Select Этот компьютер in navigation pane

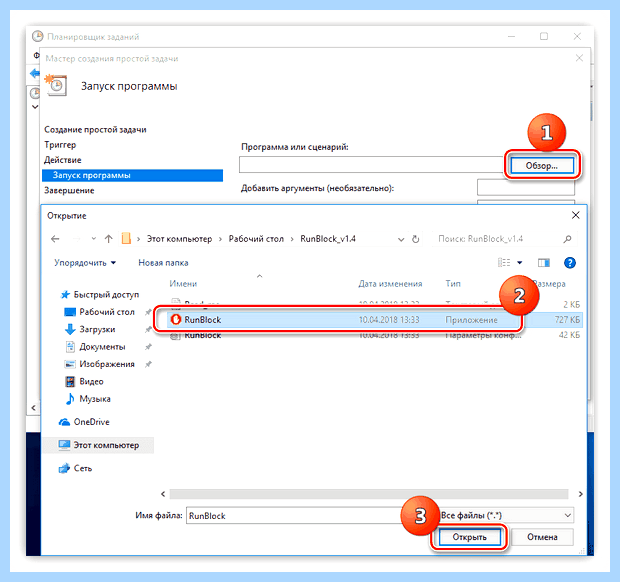click(x=98, y=445)
